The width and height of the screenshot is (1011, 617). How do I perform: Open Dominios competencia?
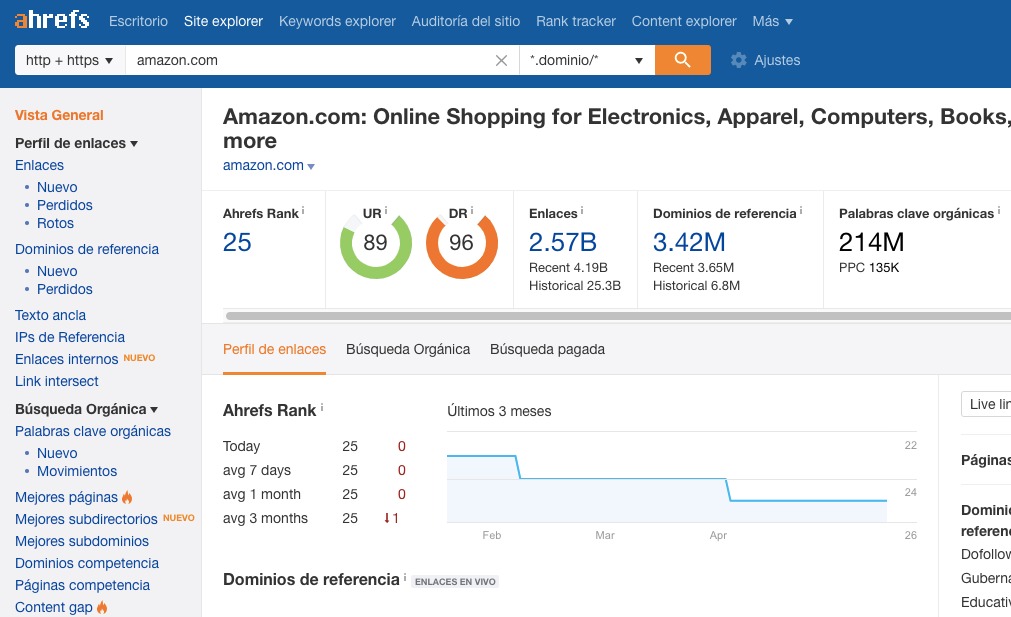pyautogui.click(x=86, y=563)
